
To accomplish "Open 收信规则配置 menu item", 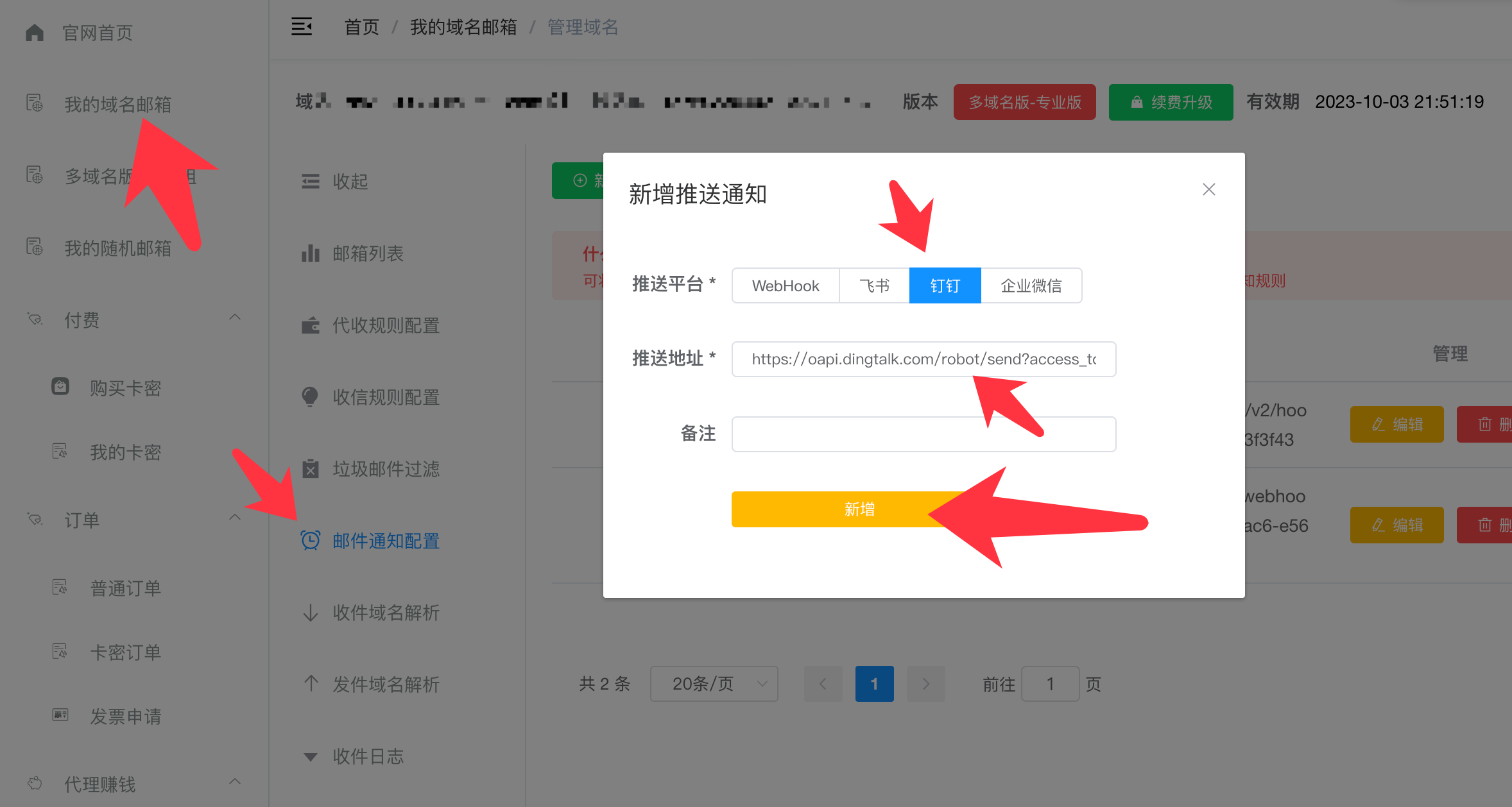I will (386, 397).
